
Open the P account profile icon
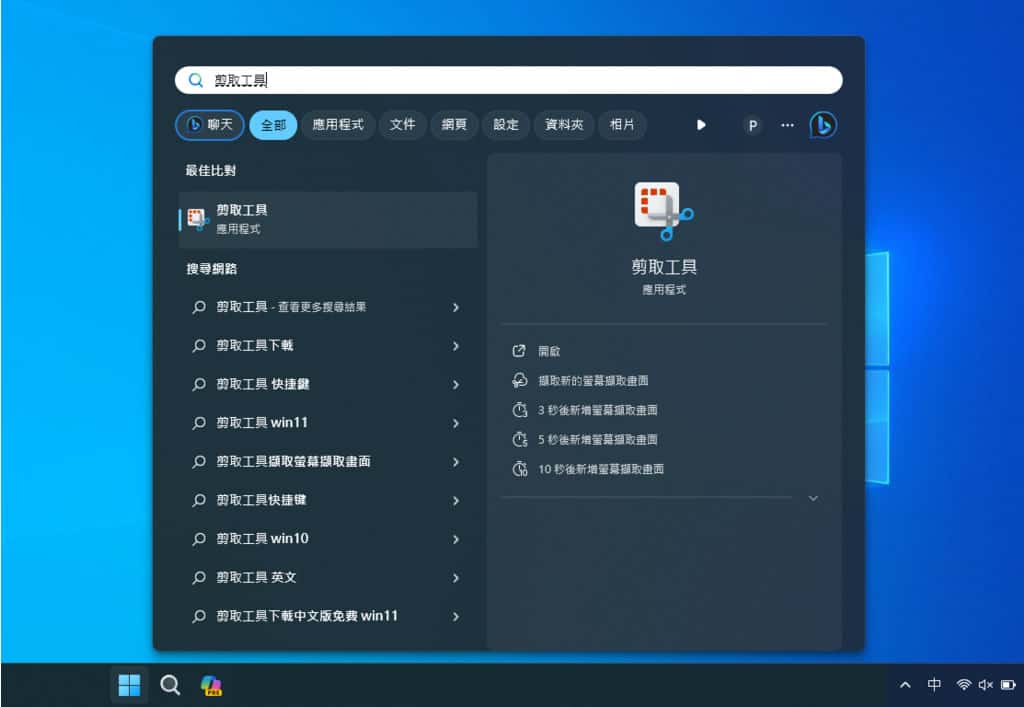[752, 125]
